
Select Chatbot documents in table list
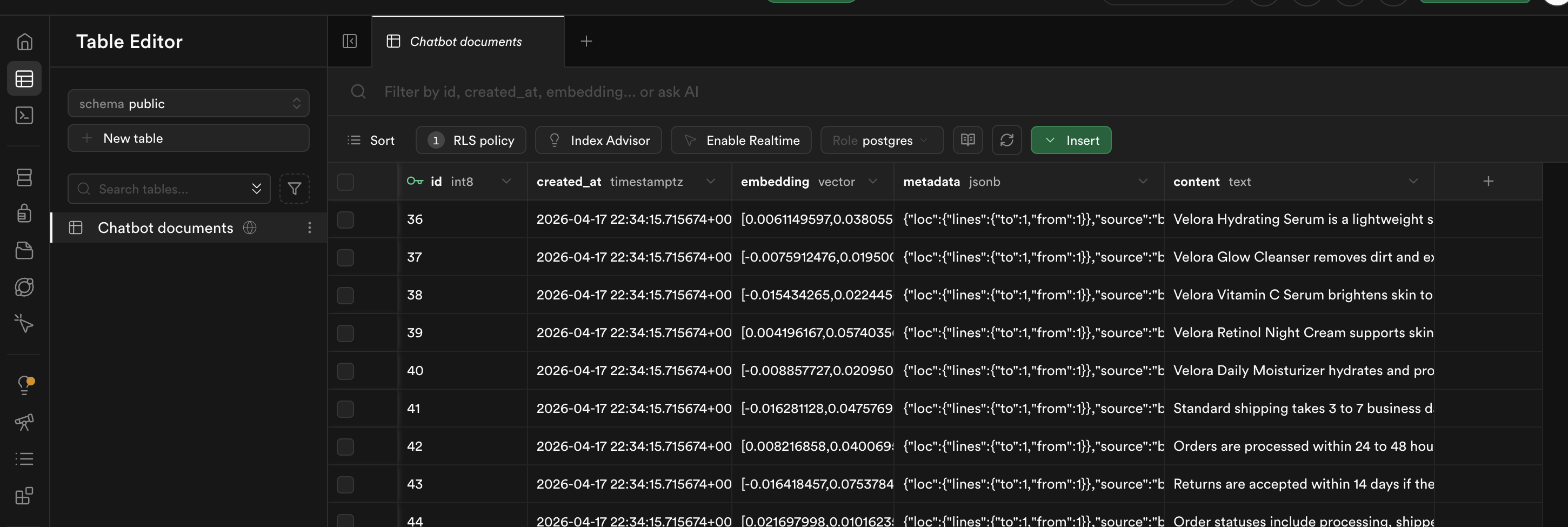189,228
